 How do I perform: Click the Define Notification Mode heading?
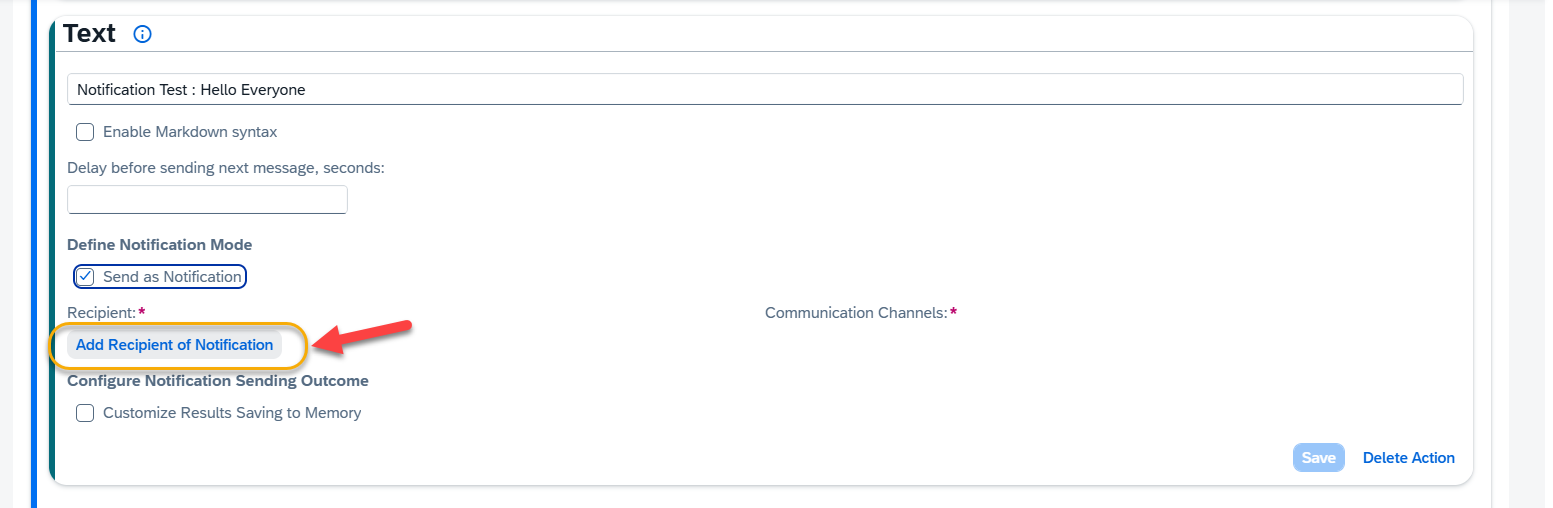[x=159, y=245]
